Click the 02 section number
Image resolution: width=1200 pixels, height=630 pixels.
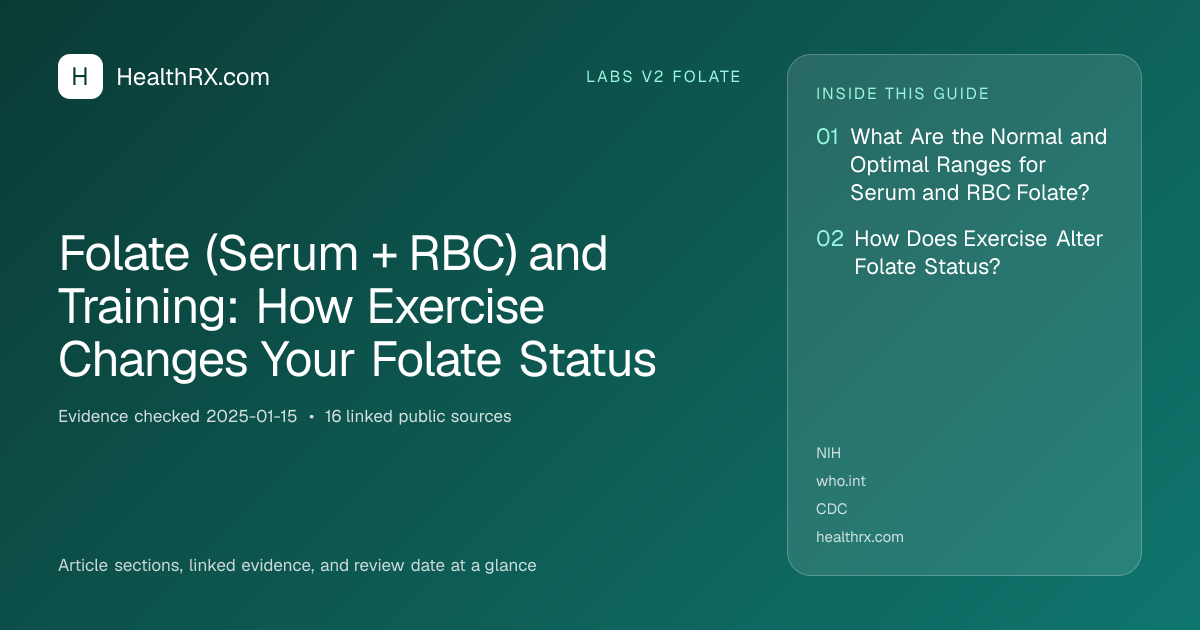click(830, 239)
